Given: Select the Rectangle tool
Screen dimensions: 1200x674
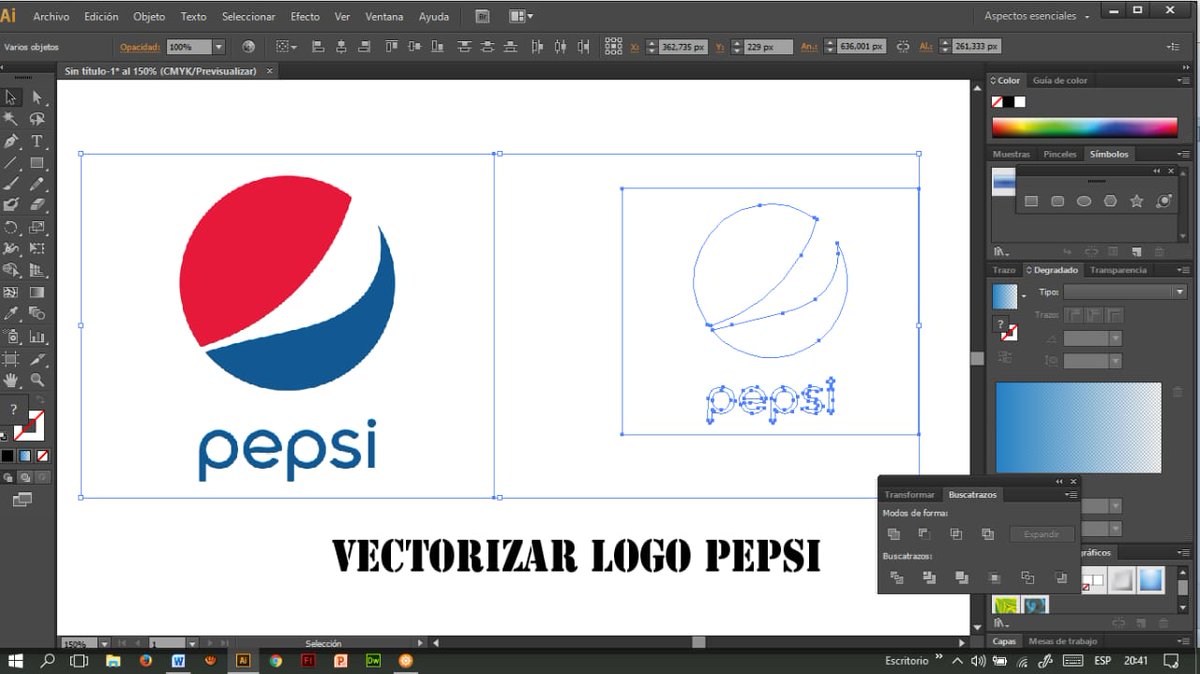Looking at the screenshot, I should tap(37, 163).
